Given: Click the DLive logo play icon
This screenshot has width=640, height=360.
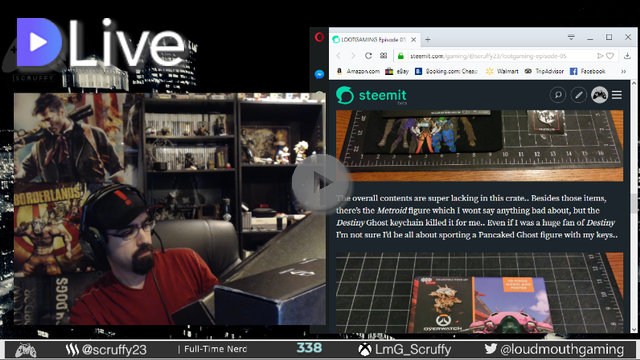Looking at the screenshot, I should (39, 42).
